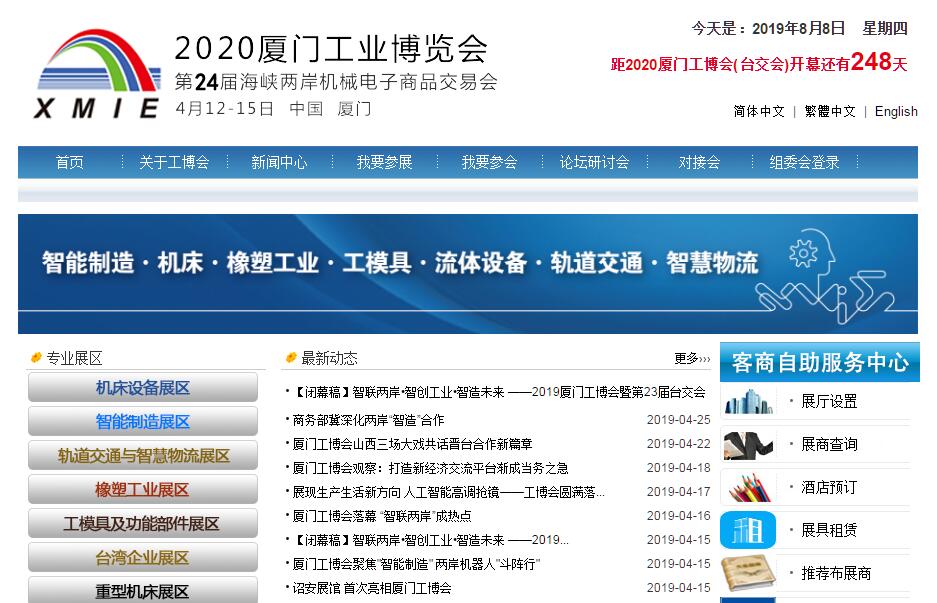Open the 智能制造展区 button

(142, 422)
